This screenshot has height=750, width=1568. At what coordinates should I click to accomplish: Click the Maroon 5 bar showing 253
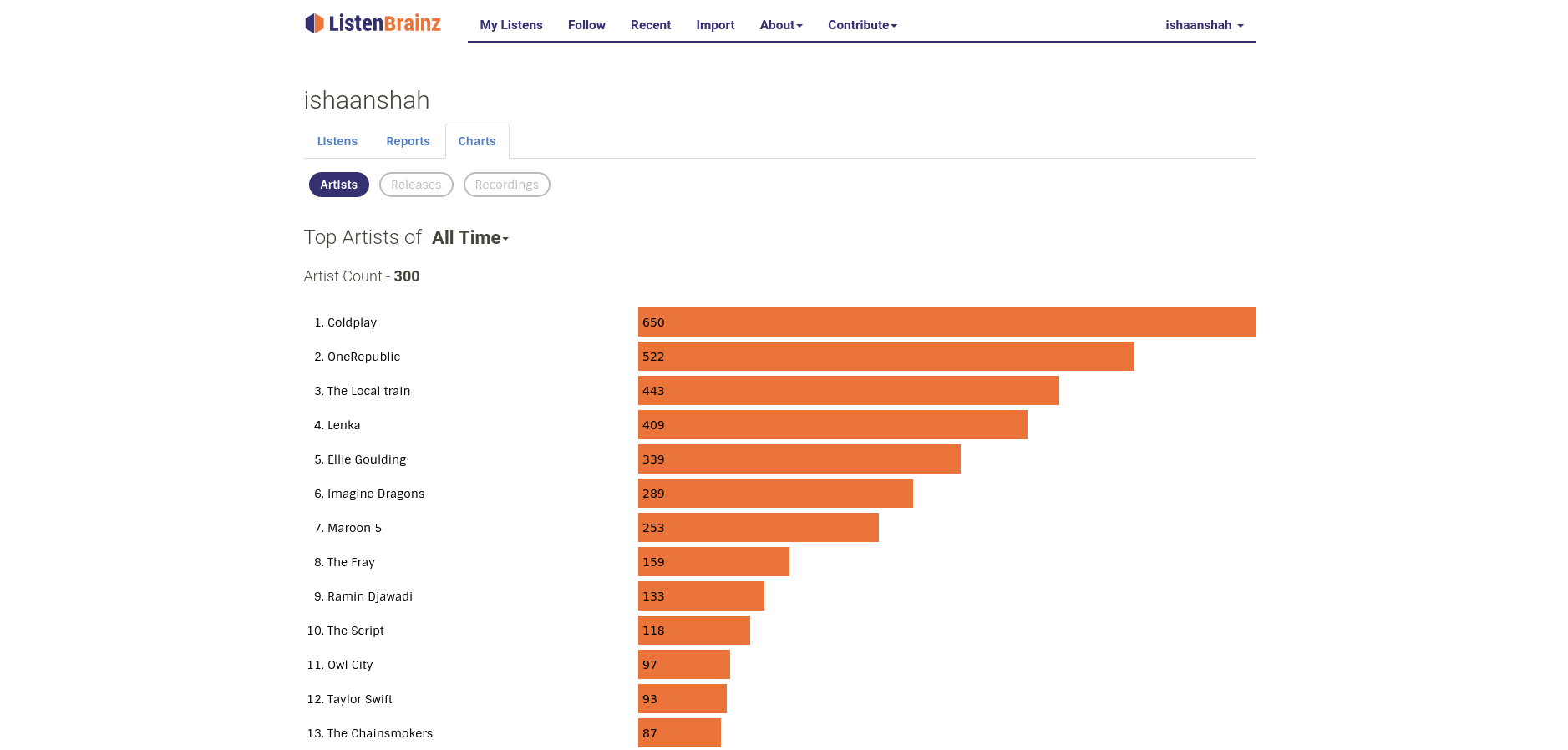(759, 528)
